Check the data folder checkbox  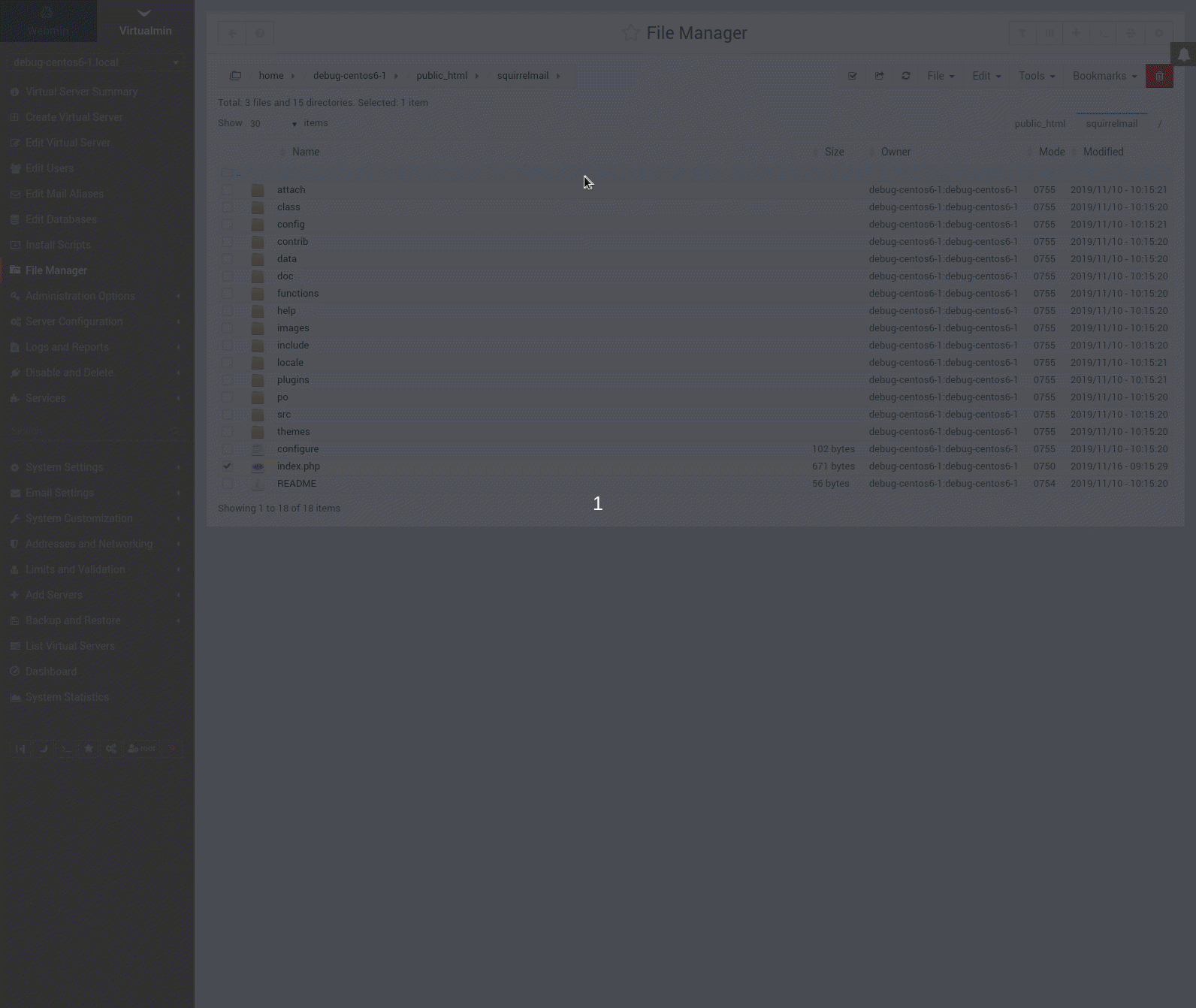pyautogui.click(x=227, y=259)
